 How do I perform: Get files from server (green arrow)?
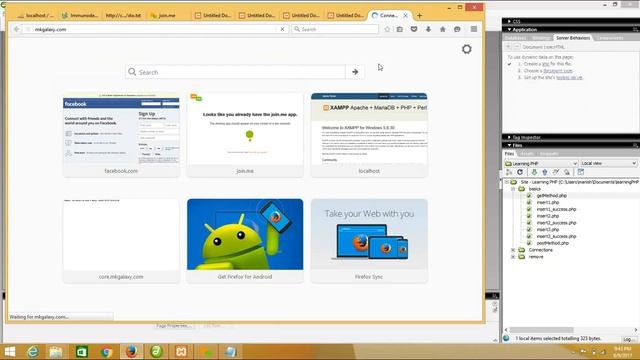(x=534, y=172)
